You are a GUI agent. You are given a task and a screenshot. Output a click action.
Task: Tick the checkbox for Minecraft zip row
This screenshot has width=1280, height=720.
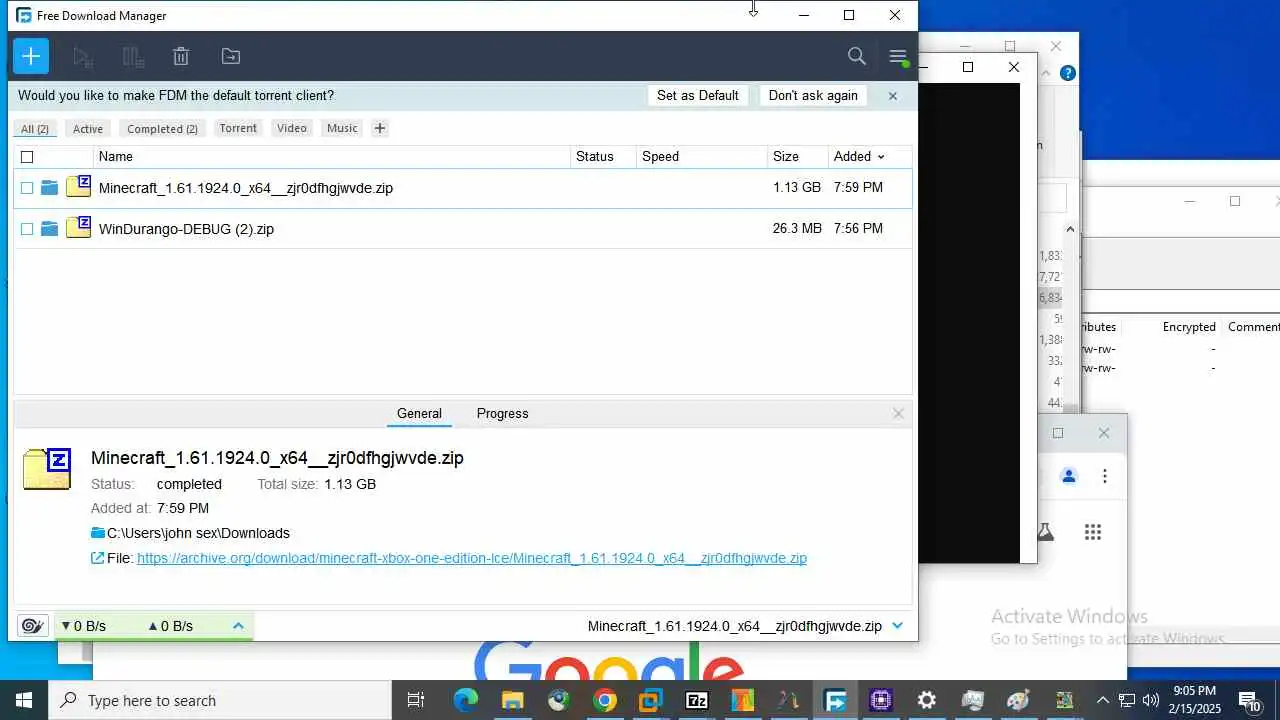click(27, 188)
